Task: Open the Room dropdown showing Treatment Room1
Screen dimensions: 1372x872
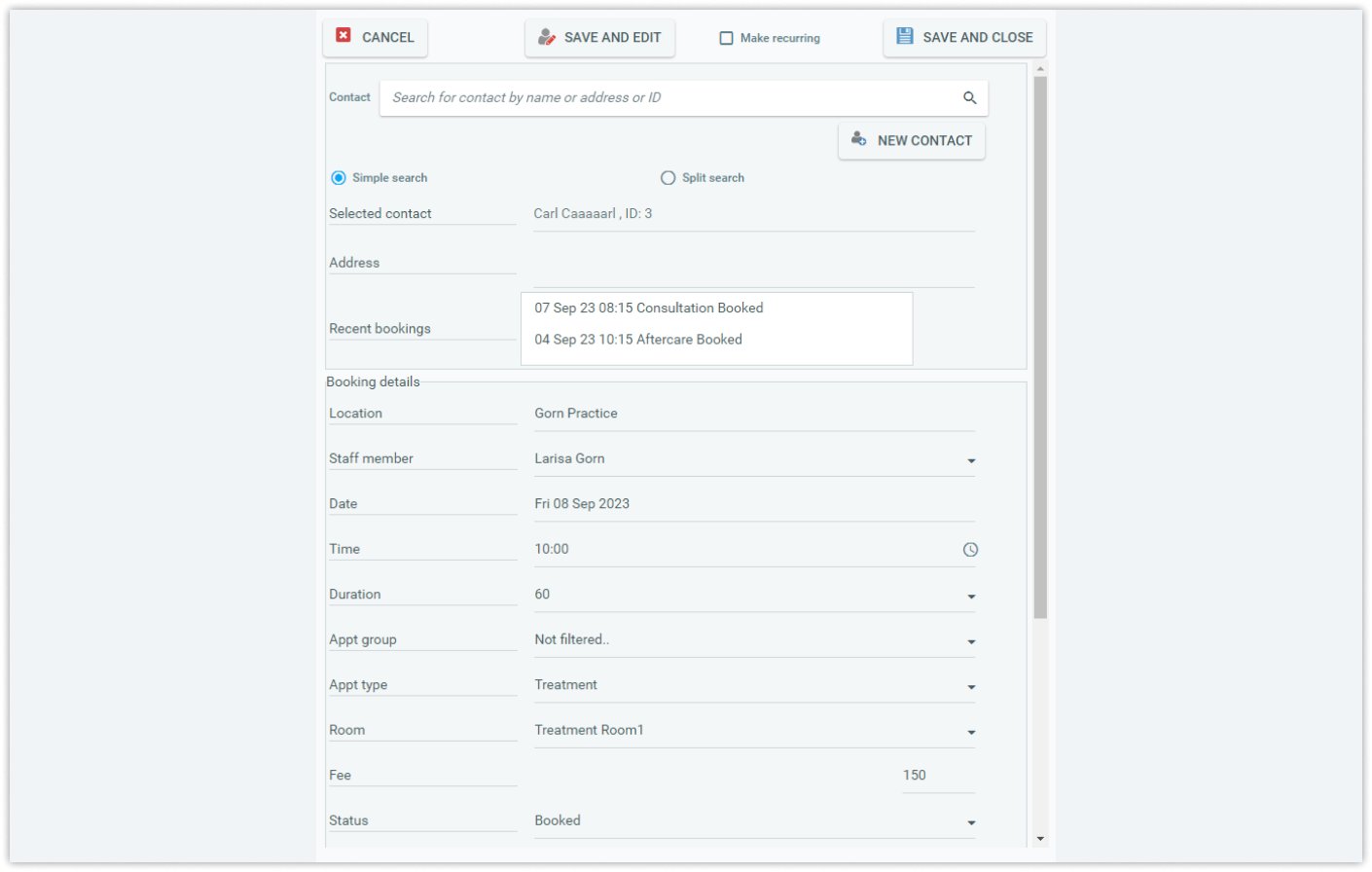Action: pyautogui.click(x=754, y=731)
